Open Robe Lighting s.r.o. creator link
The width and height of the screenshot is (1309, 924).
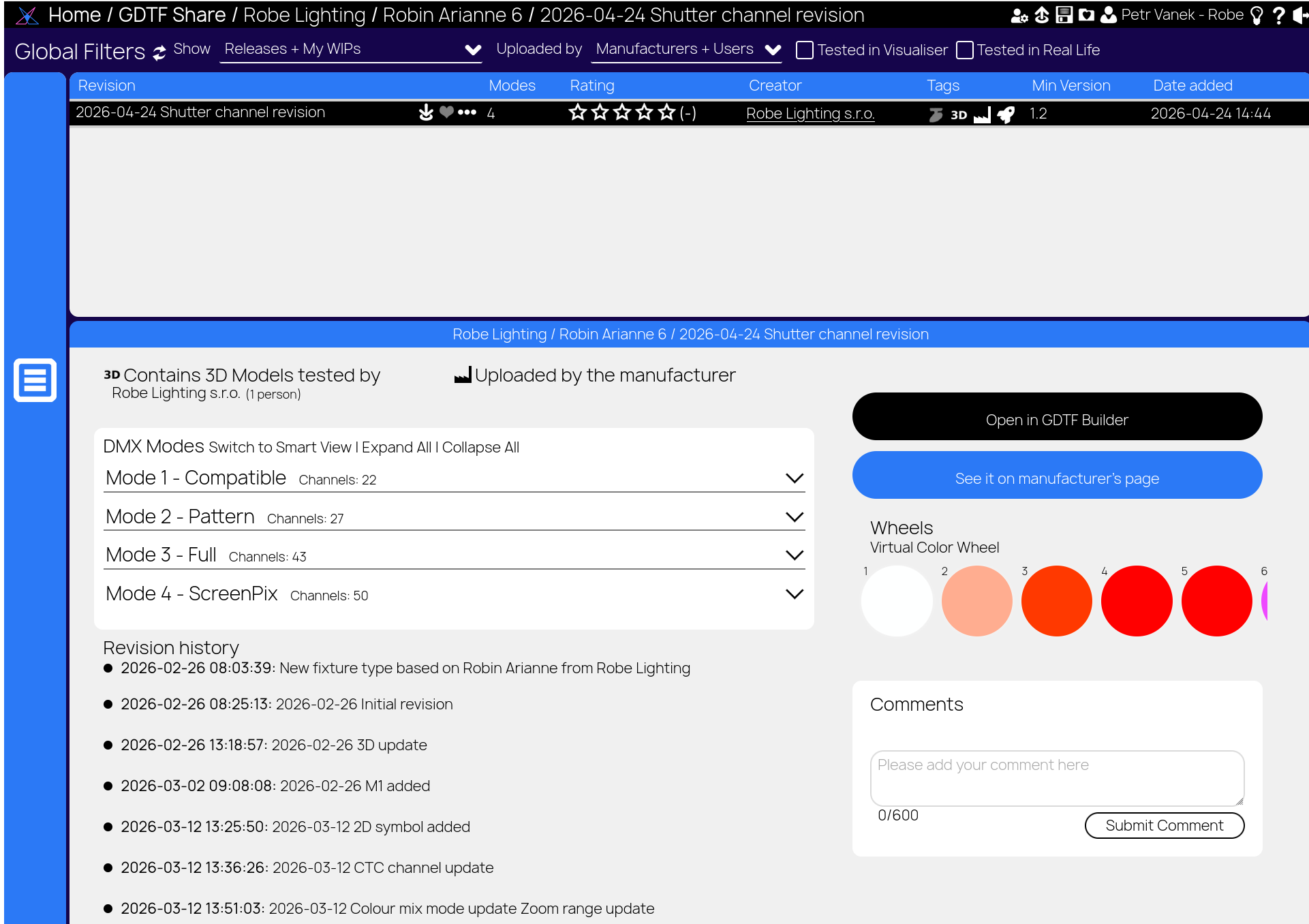[x=810, y=114]
